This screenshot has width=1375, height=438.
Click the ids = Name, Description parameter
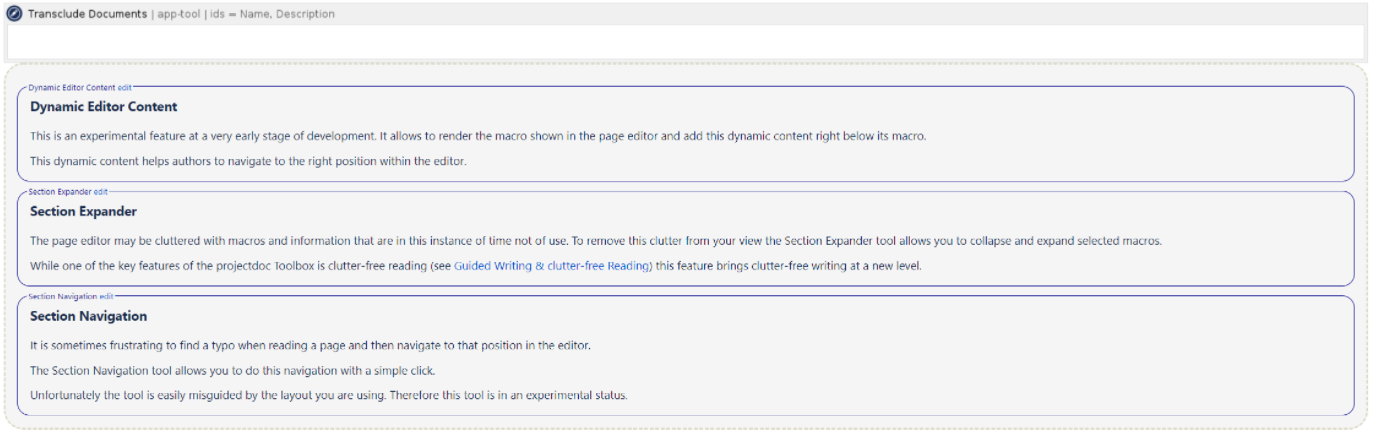[x=272, y=14]
